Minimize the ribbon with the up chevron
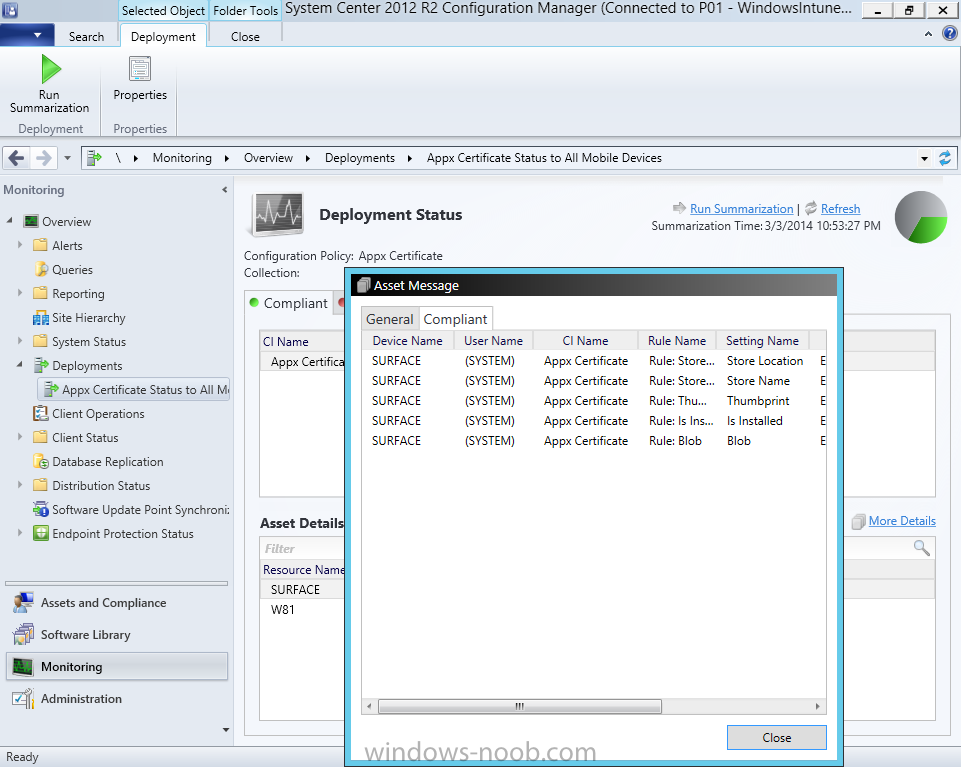 [929, 34]
